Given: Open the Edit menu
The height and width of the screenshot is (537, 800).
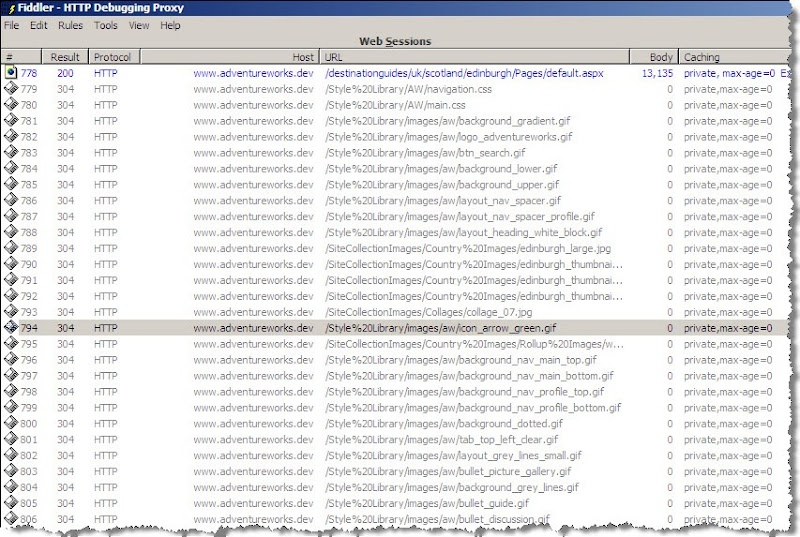Looking at the screenshot, I should click(x=38, y=25).
